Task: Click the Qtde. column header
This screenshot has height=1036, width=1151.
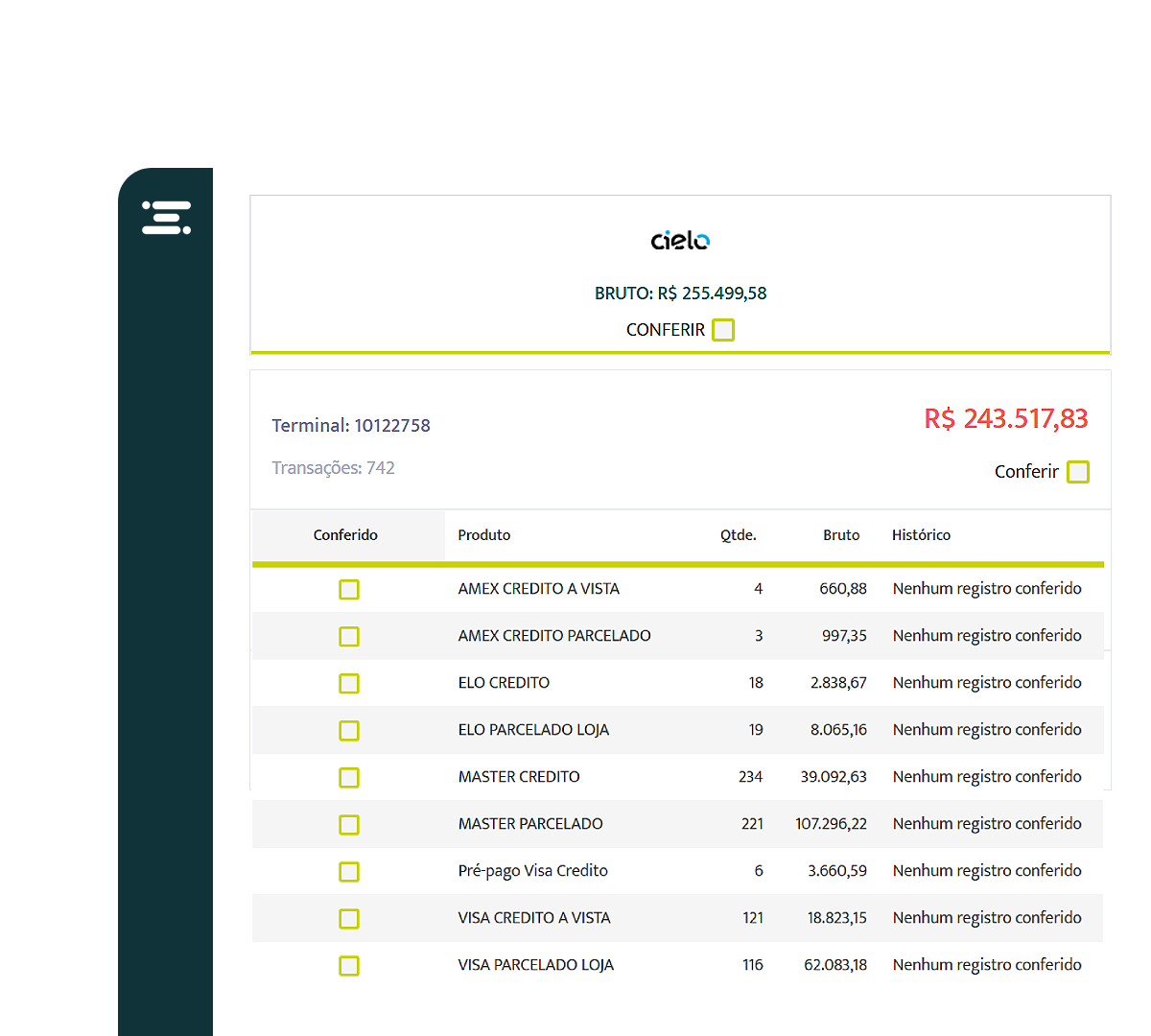Action: [x=739, y=535]
